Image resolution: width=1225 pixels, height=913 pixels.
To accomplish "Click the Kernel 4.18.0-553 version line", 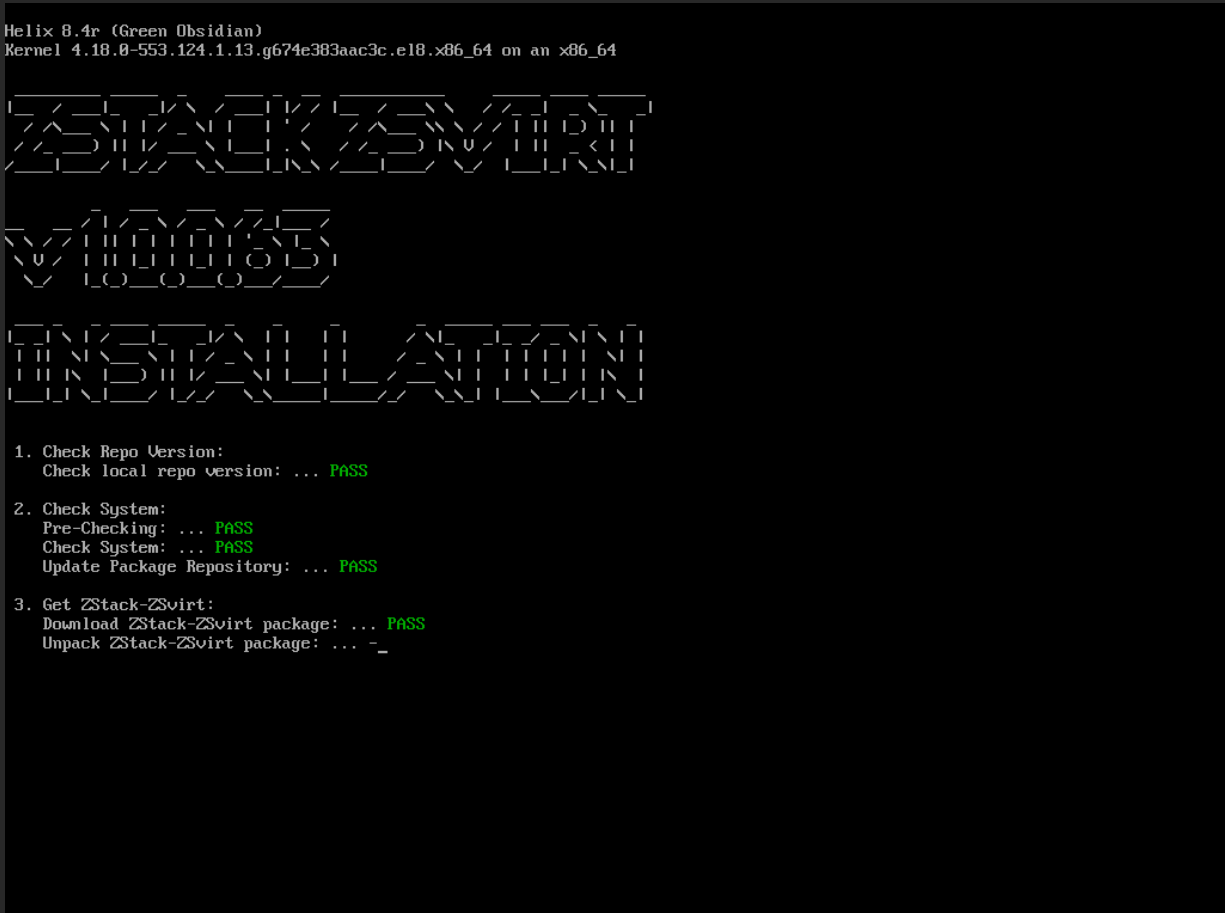I will coord(310,50).
